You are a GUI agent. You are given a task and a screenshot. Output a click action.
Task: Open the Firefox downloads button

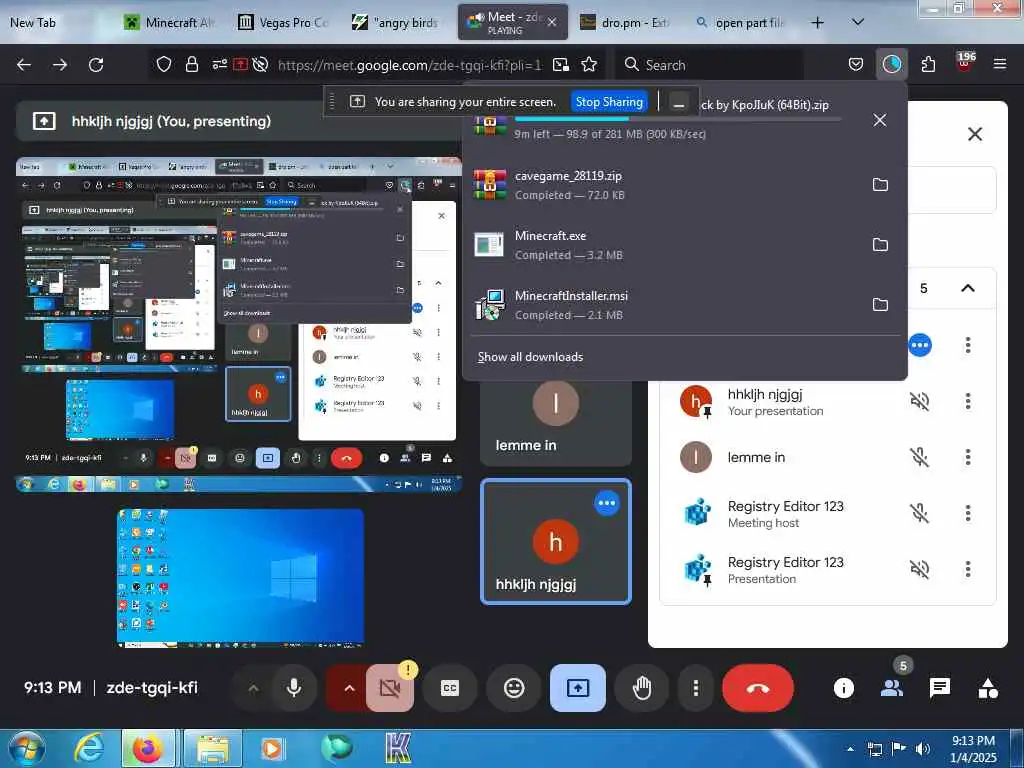point(891,64)
